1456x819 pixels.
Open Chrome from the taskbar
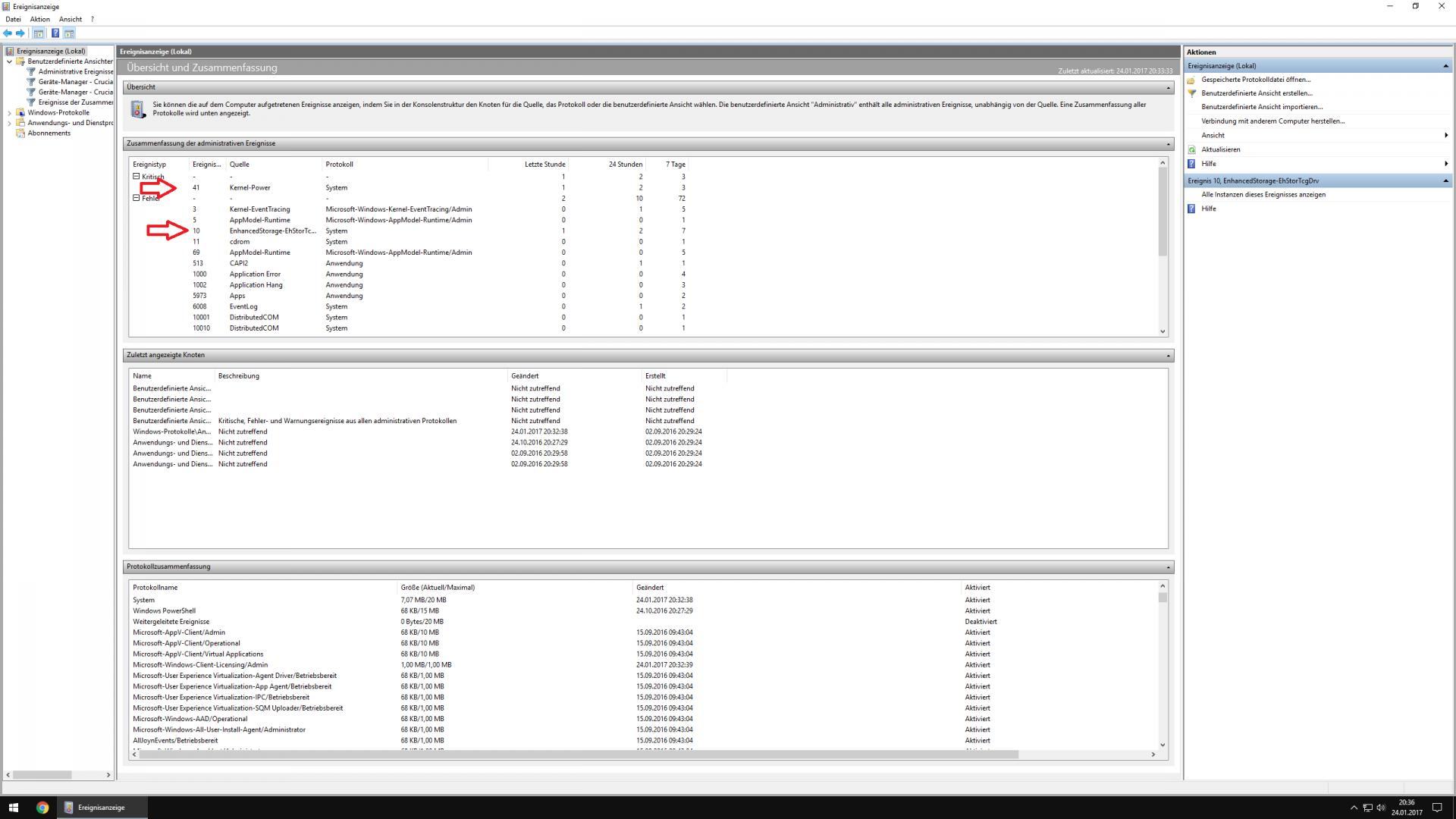(42, 808)
